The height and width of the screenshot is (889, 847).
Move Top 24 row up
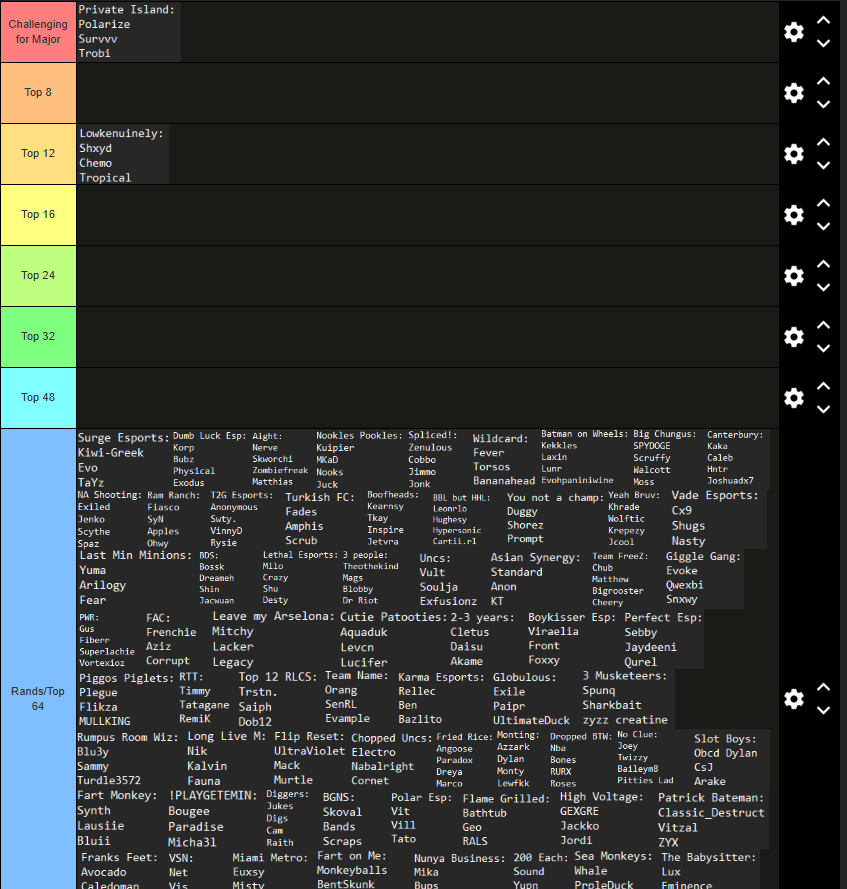click(823, 264)
